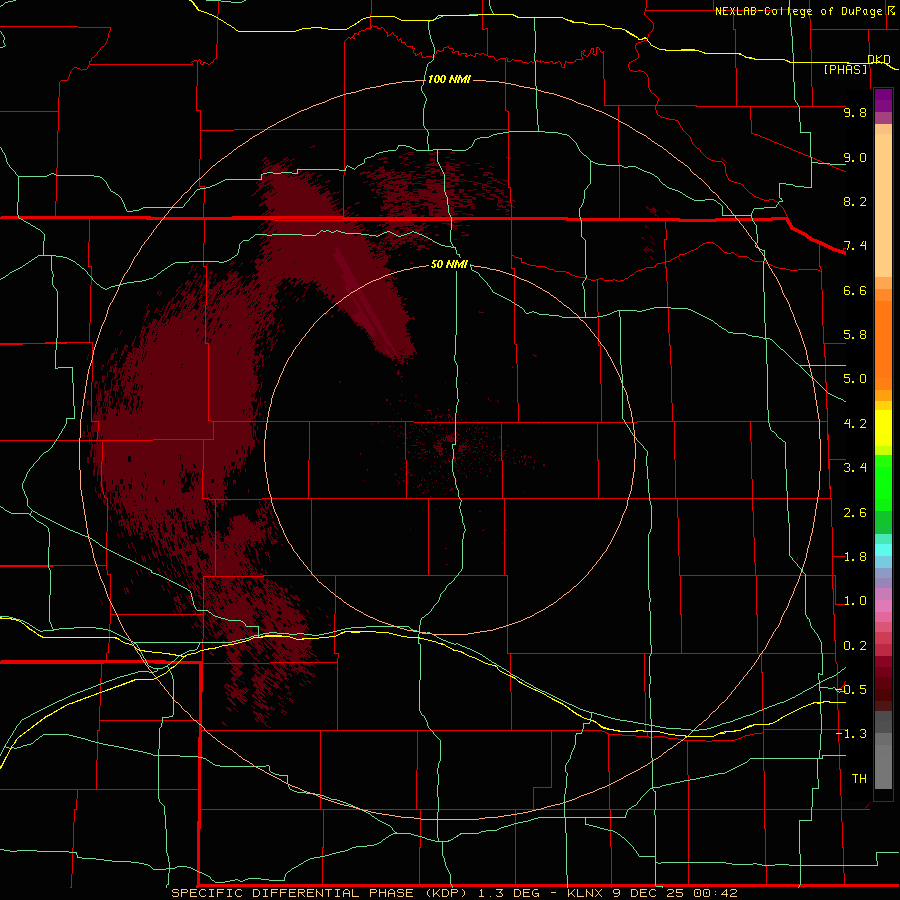Select the 50 NMI range ring label
900x900 pixels.
click(449, 264)
